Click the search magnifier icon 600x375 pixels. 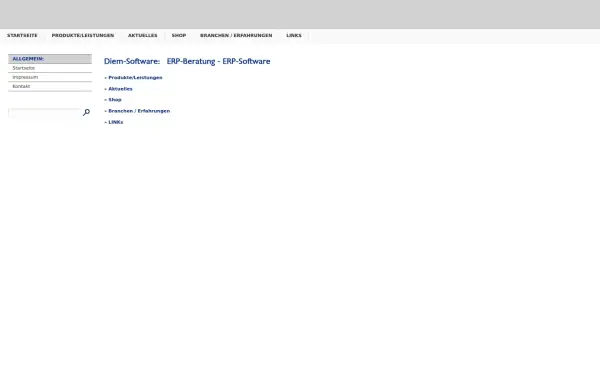coord(86,112)
